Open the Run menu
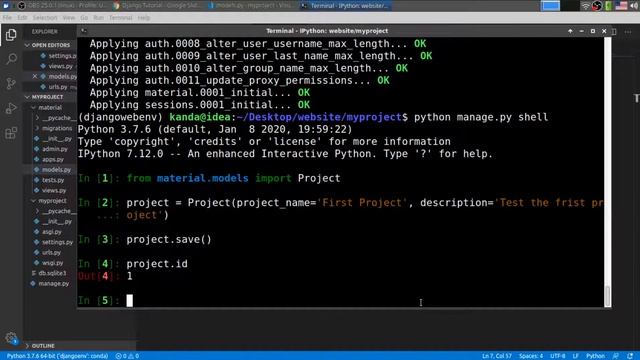640x360 pixels. [98, 18]
